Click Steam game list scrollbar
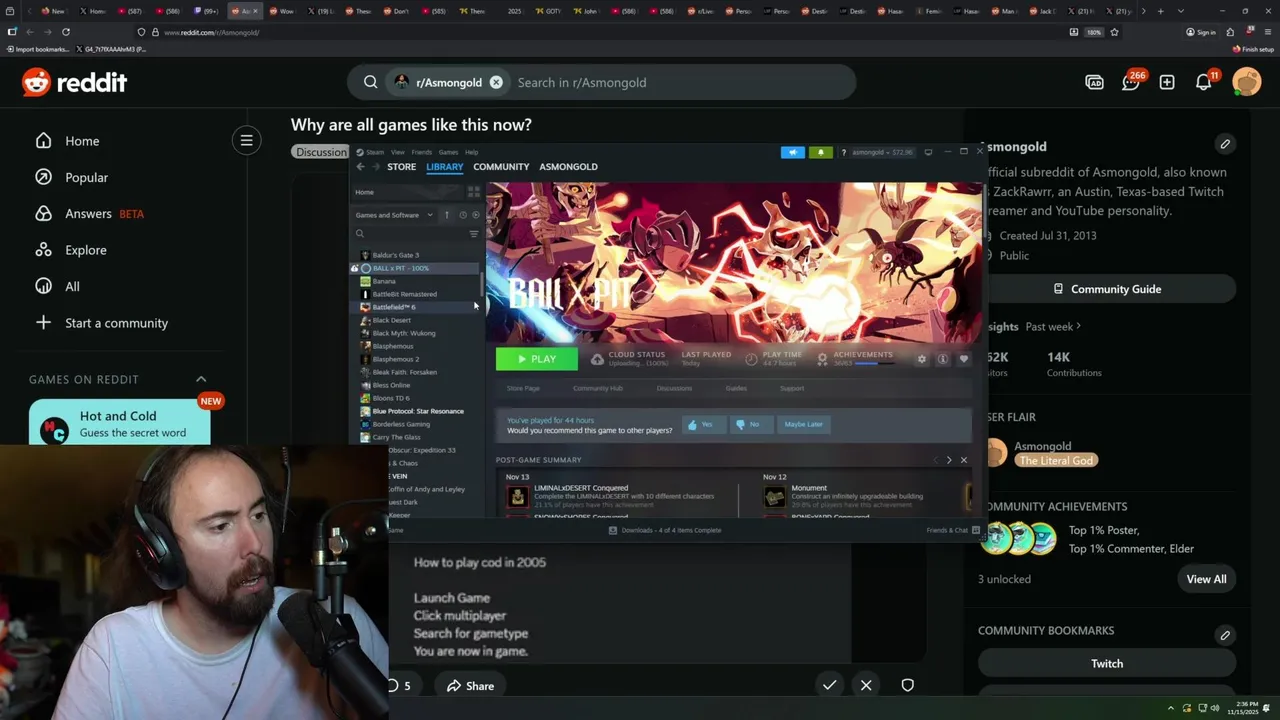The height and width of the screenshot is (720, 1280). 483,285
